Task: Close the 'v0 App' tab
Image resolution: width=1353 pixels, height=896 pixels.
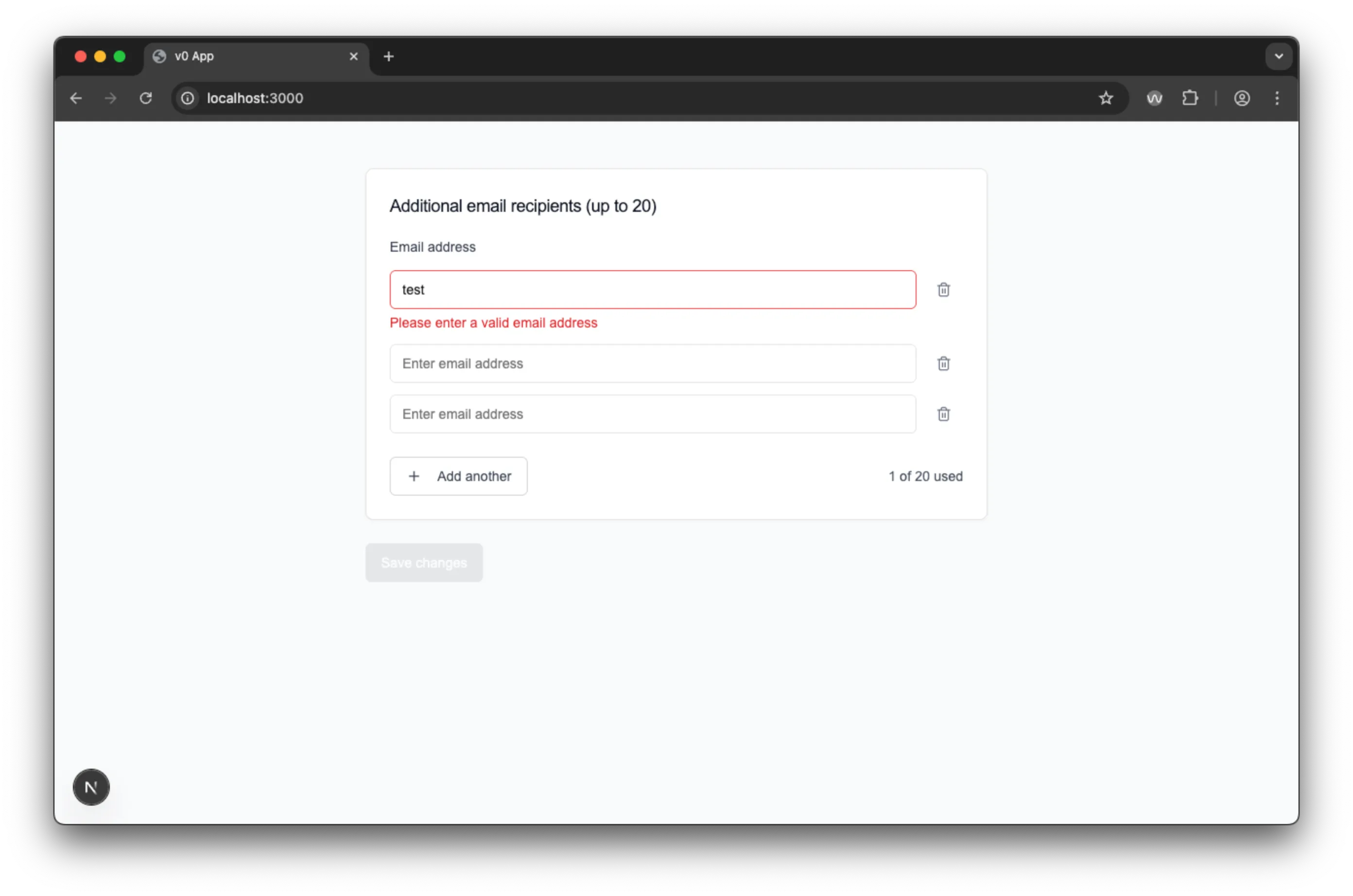Action: [x=354, y=56]
